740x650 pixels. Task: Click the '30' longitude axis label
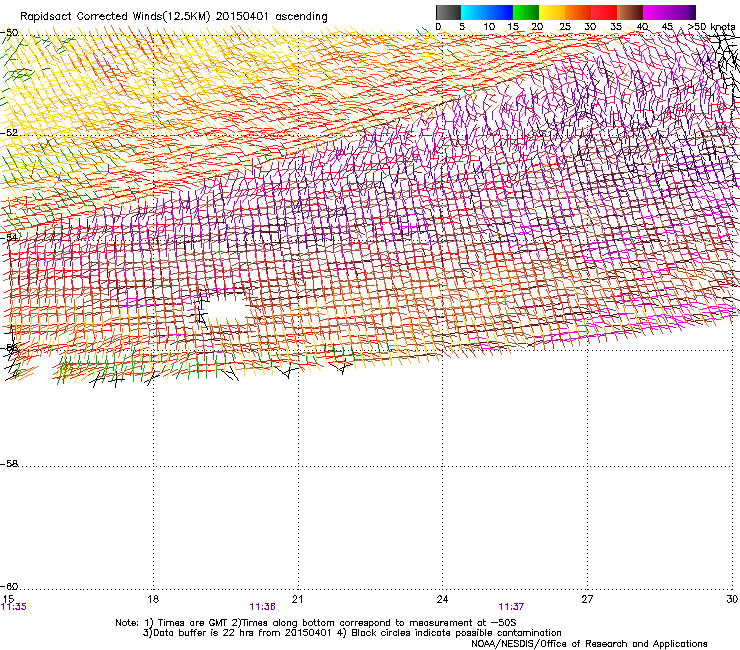(x=732, y=599)
